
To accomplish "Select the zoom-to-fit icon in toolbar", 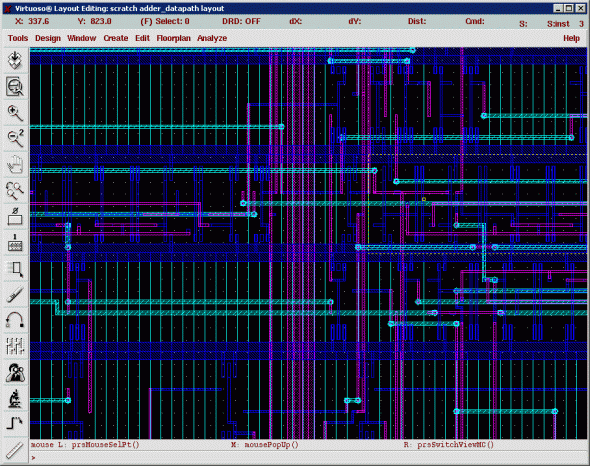I will [x=15, y=87].
